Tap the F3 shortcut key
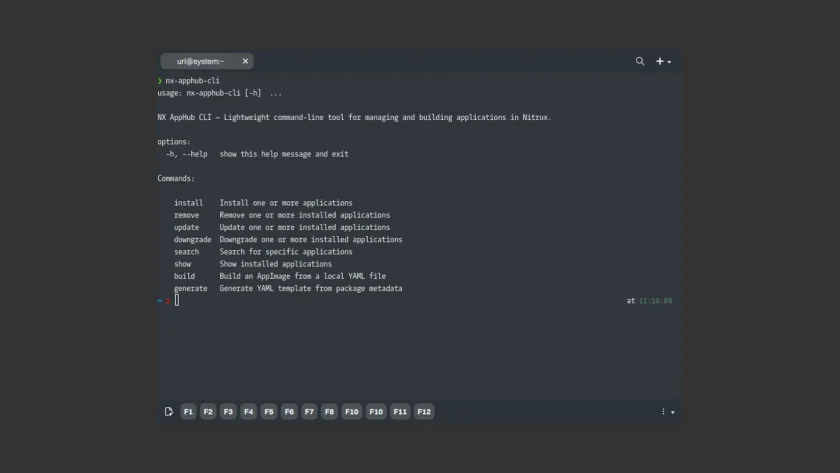 click(228, 411)
